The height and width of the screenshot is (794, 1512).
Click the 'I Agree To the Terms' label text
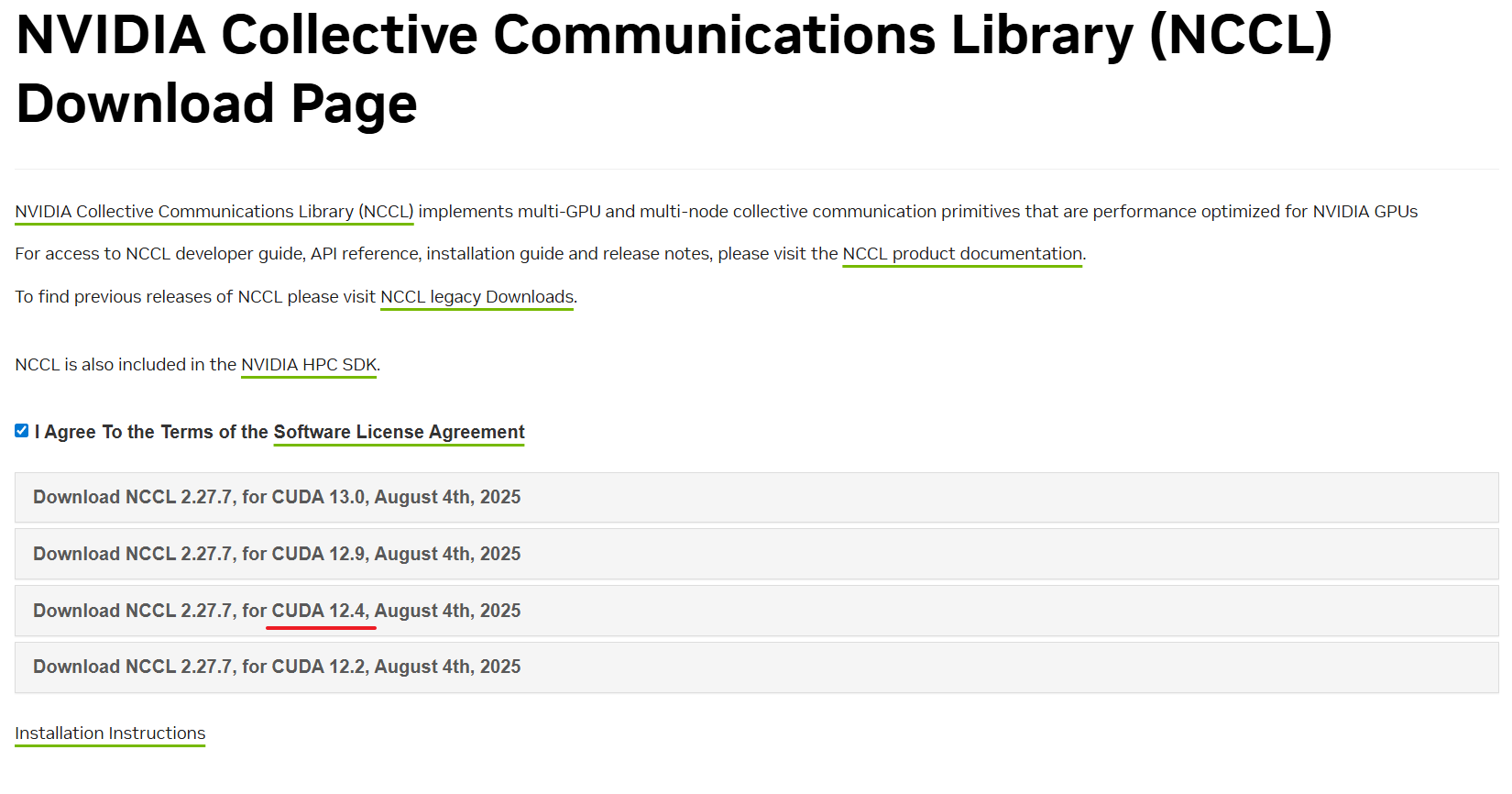click(151, 432)
